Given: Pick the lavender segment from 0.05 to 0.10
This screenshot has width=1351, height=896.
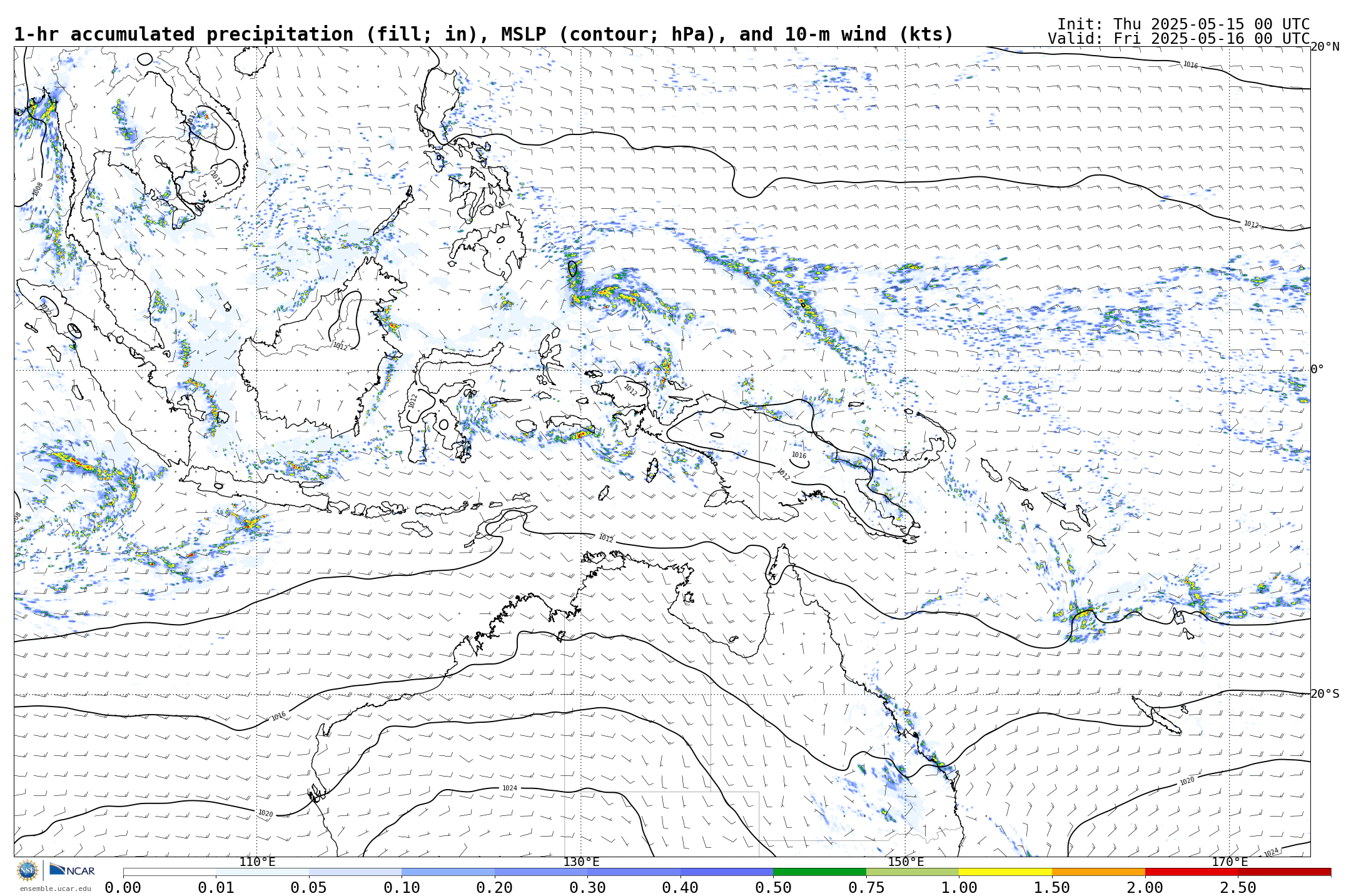Looking at the screenshot, I should tap(355, 872).
